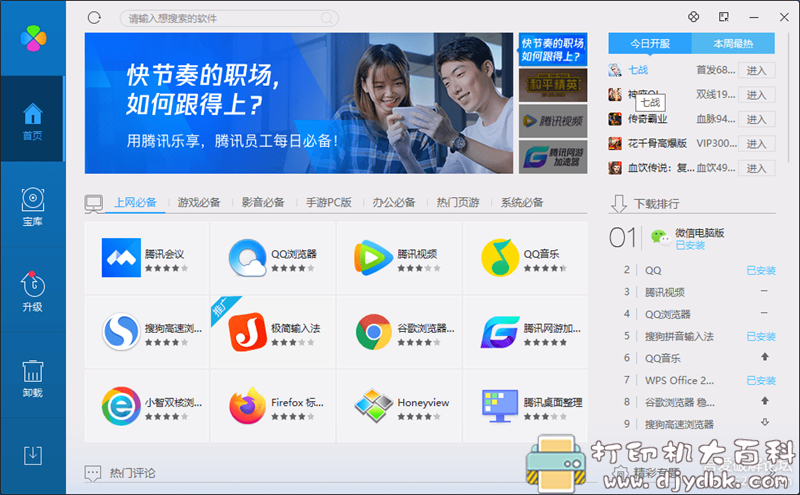
Task: Open the 宝库 software library
Action: click(x=33, y=205)
